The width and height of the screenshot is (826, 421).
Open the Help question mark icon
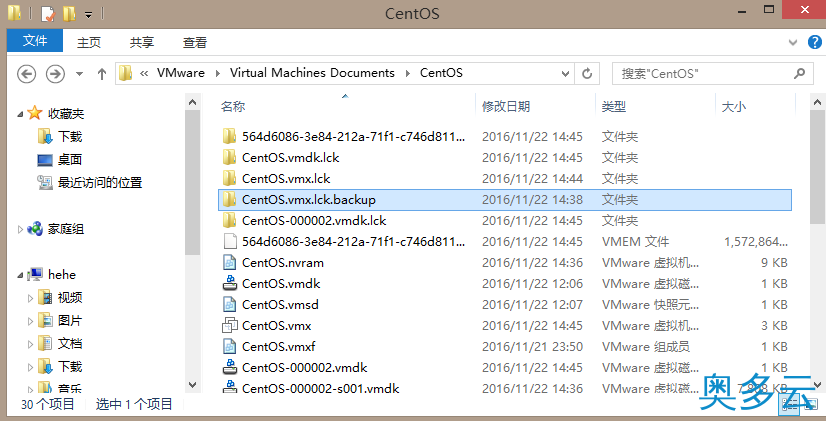point(814,42)
